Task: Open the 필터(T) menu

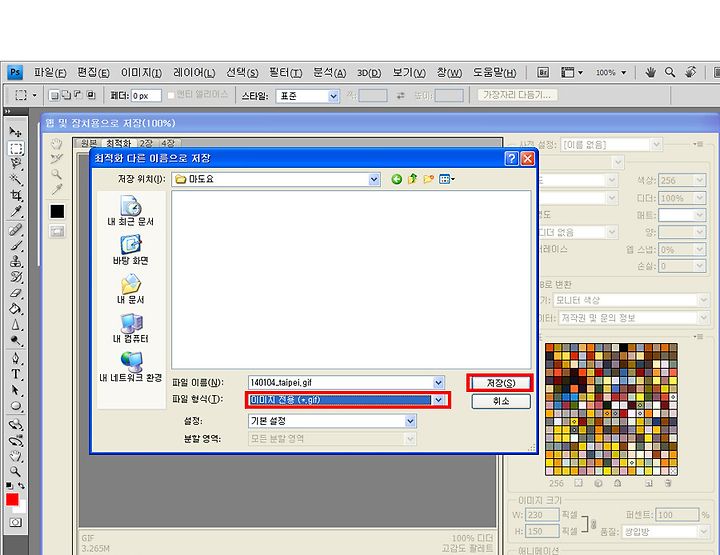Action: 285,73
